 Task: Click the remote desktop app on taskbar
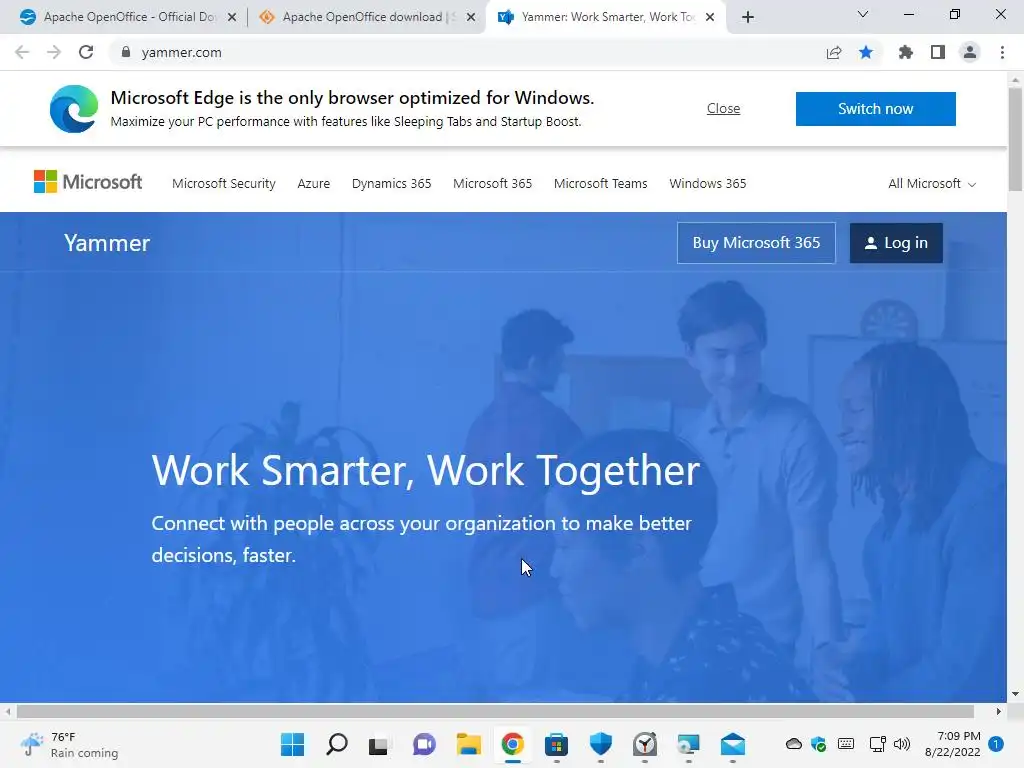pos(688,744)
